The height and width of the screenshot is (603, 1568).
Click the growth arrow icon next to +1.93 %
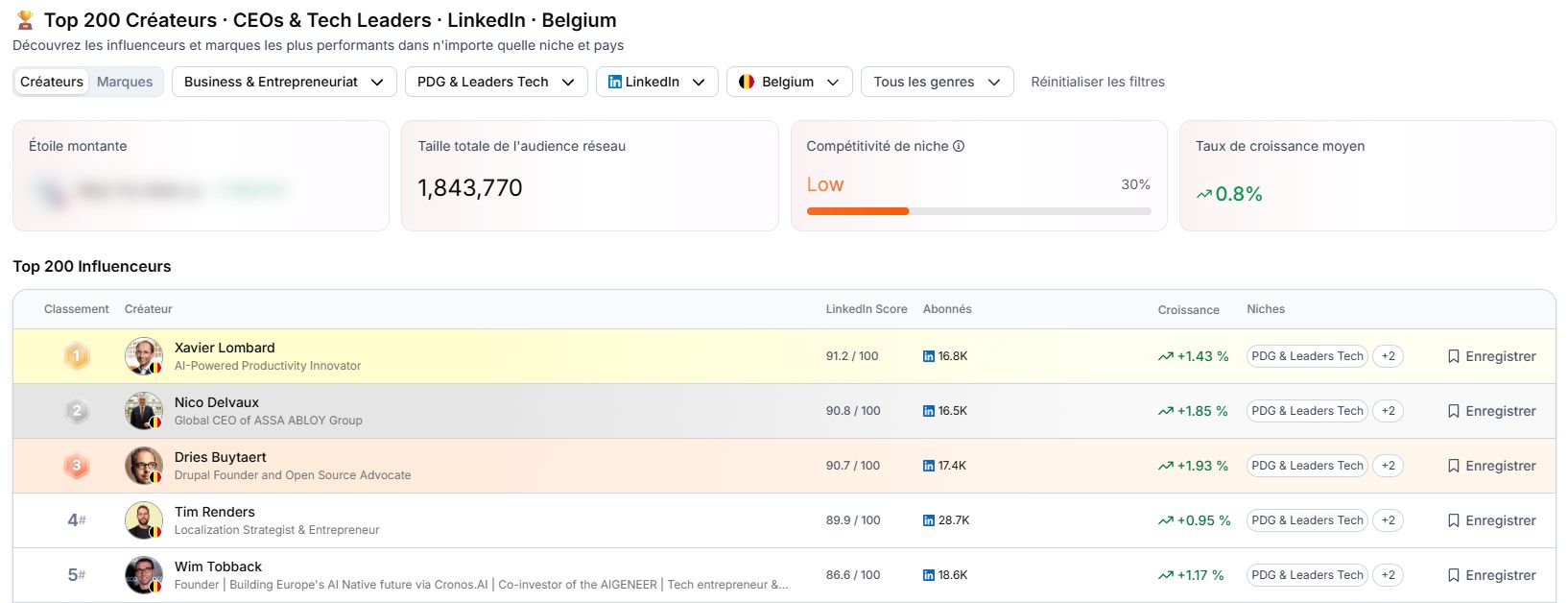1166,466
